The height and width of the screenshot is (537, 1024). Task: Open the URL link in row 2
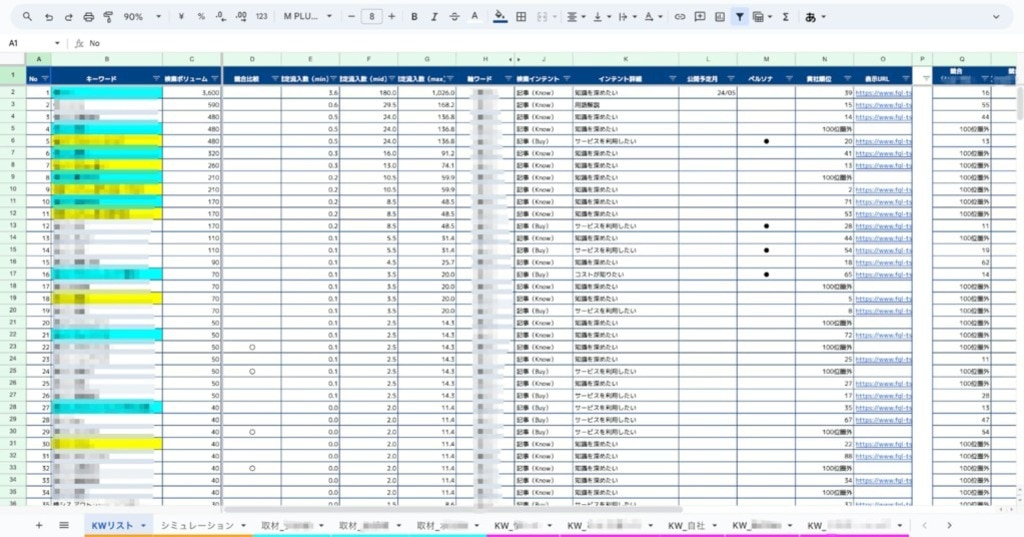pyautogui.click(x=883, y=93)
